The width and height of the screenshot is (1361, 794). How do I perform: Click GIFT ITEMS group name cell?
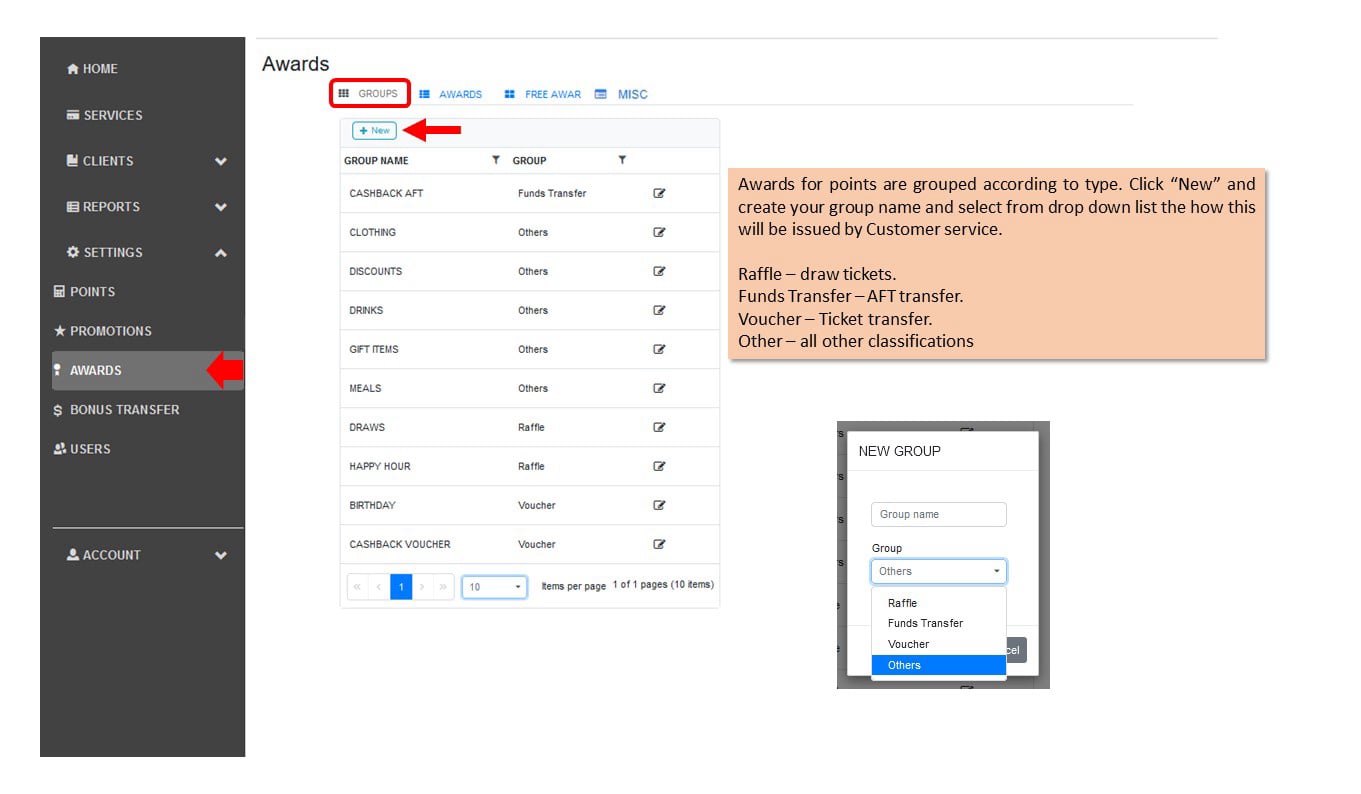click(374, 349)
